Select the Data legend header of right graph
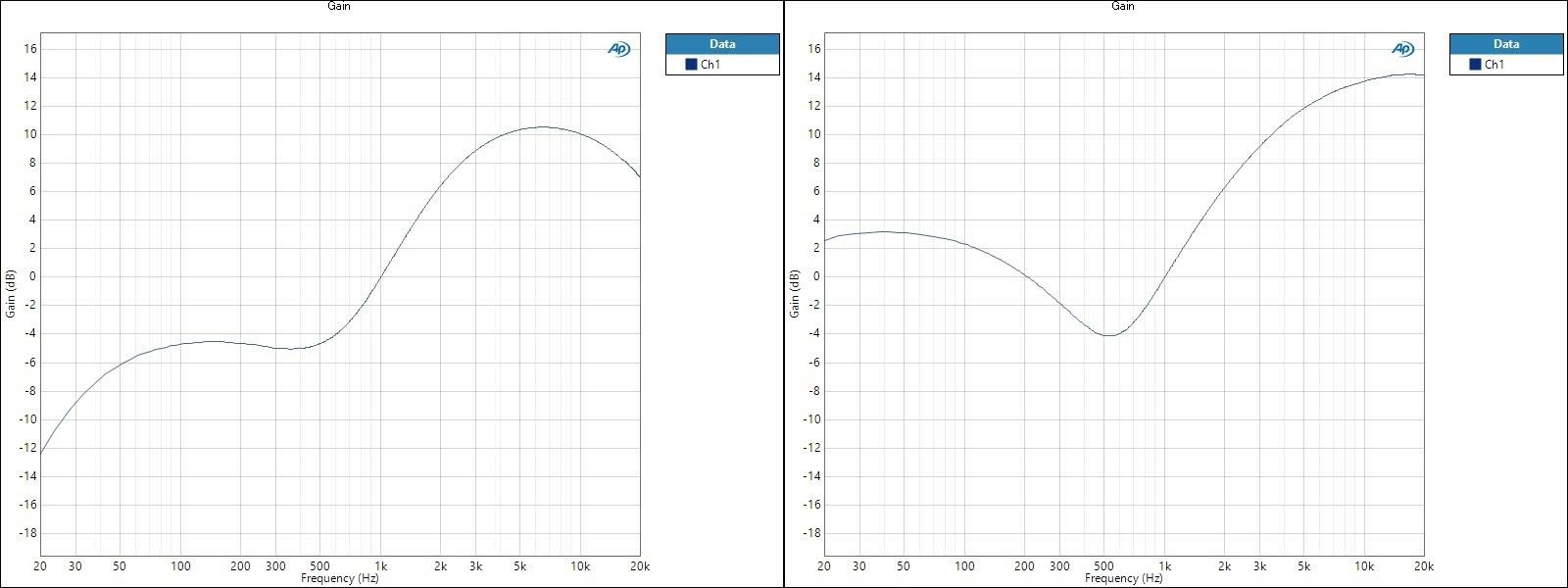This screenshot has height=588, width=1568. [x=1506, y=44]
